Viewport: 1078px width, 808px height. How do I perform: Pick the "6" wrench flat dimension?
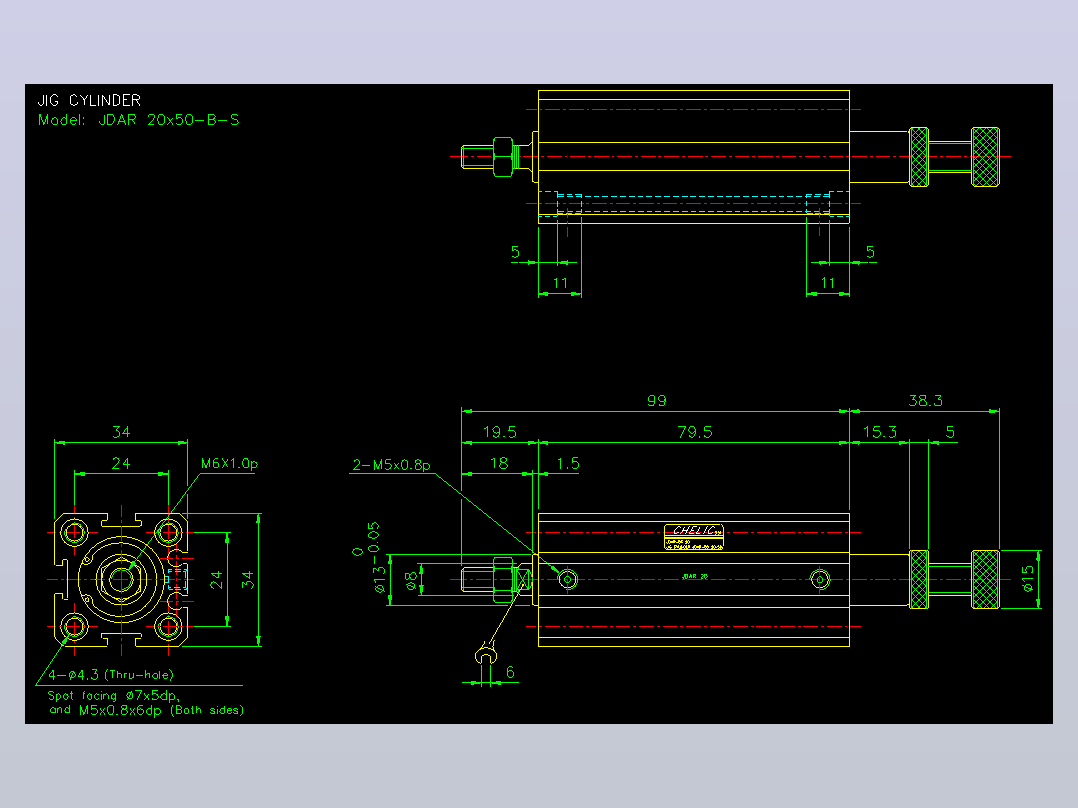point(510,672)
